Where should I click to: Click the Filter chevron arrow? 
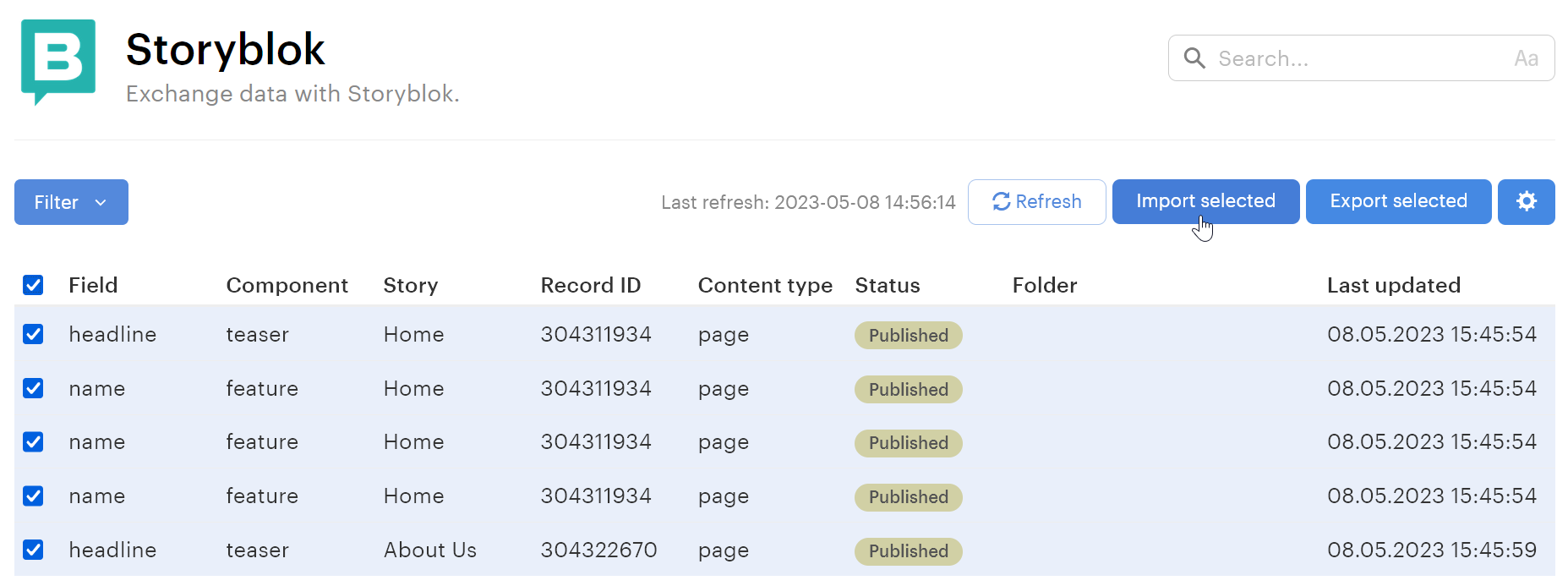101,202
